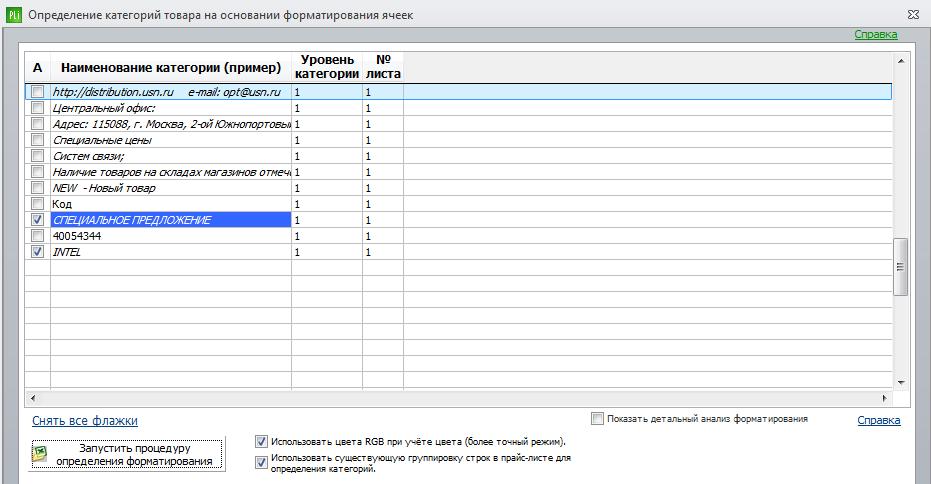Toggle Использовать цвета RGB checkbox
This screenshot has width=931, height=484.
(261, 442)
